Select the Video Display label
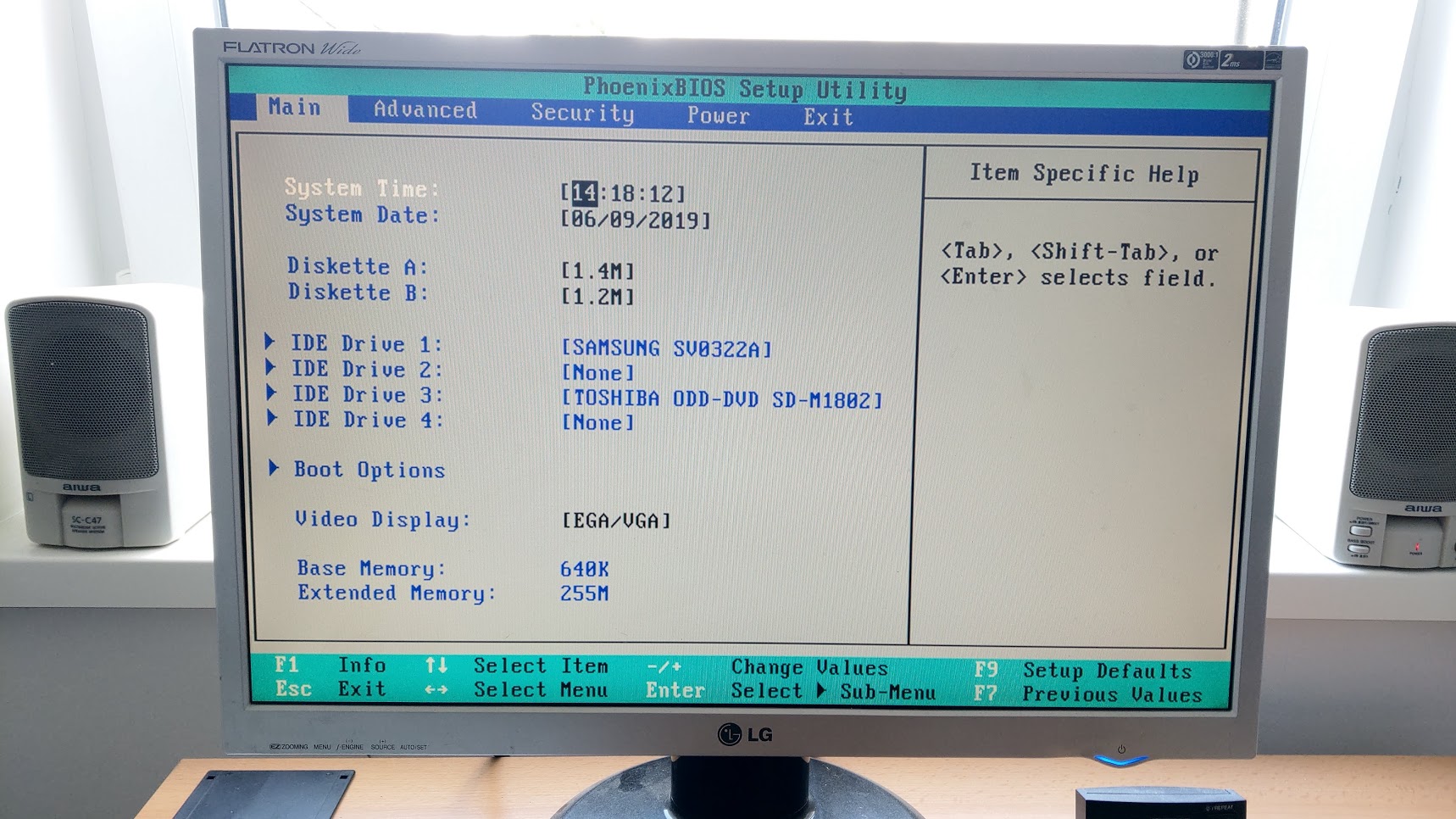 [x=383, y=520]
